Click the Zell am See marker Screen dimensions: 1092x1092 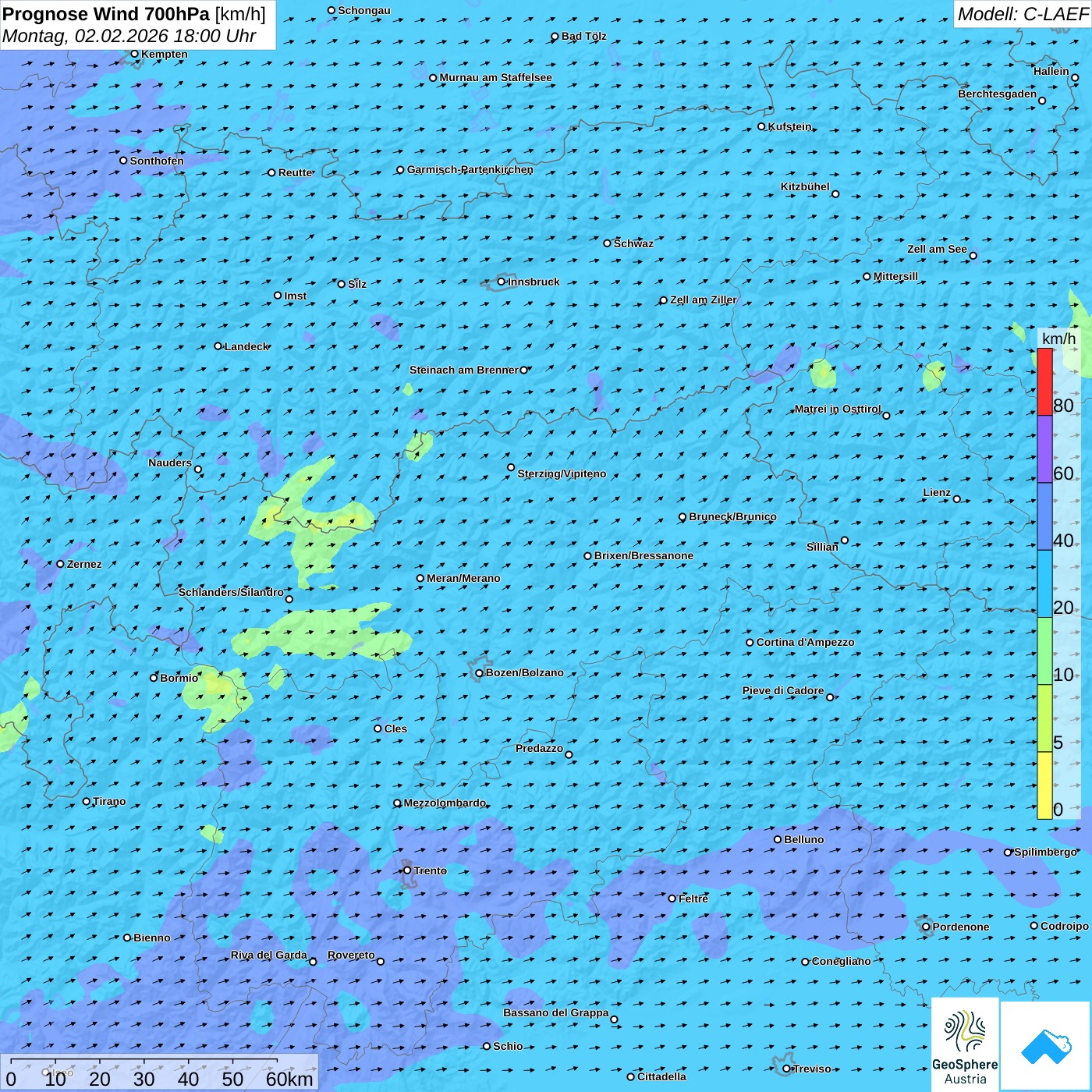coord(973,256)
